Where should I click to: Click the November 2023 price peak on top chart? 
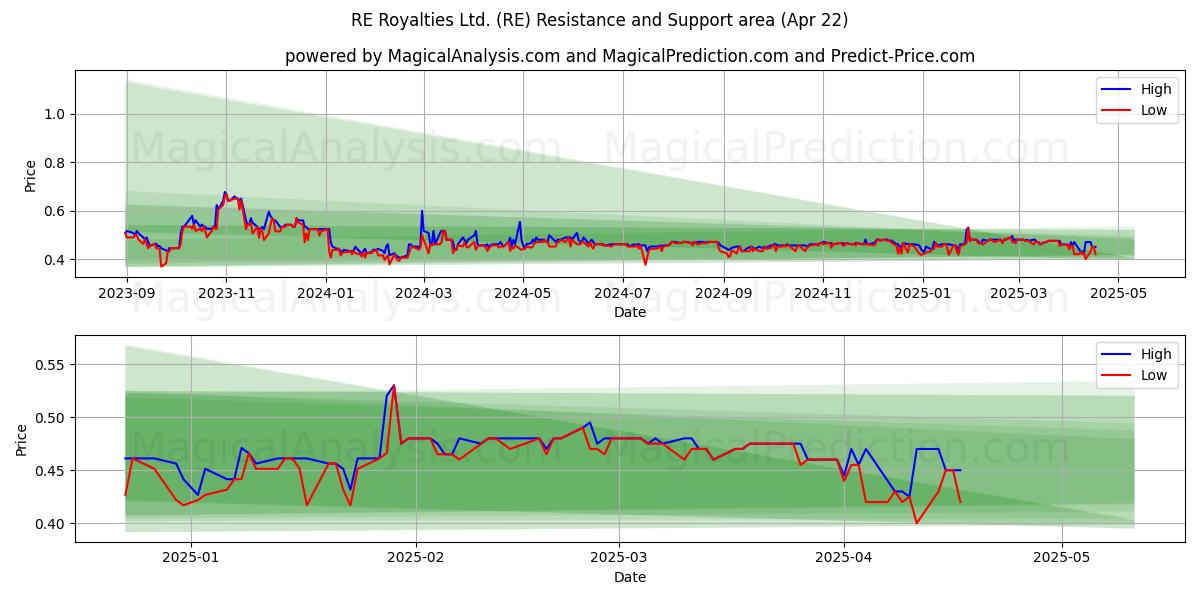tap(225, 192)
